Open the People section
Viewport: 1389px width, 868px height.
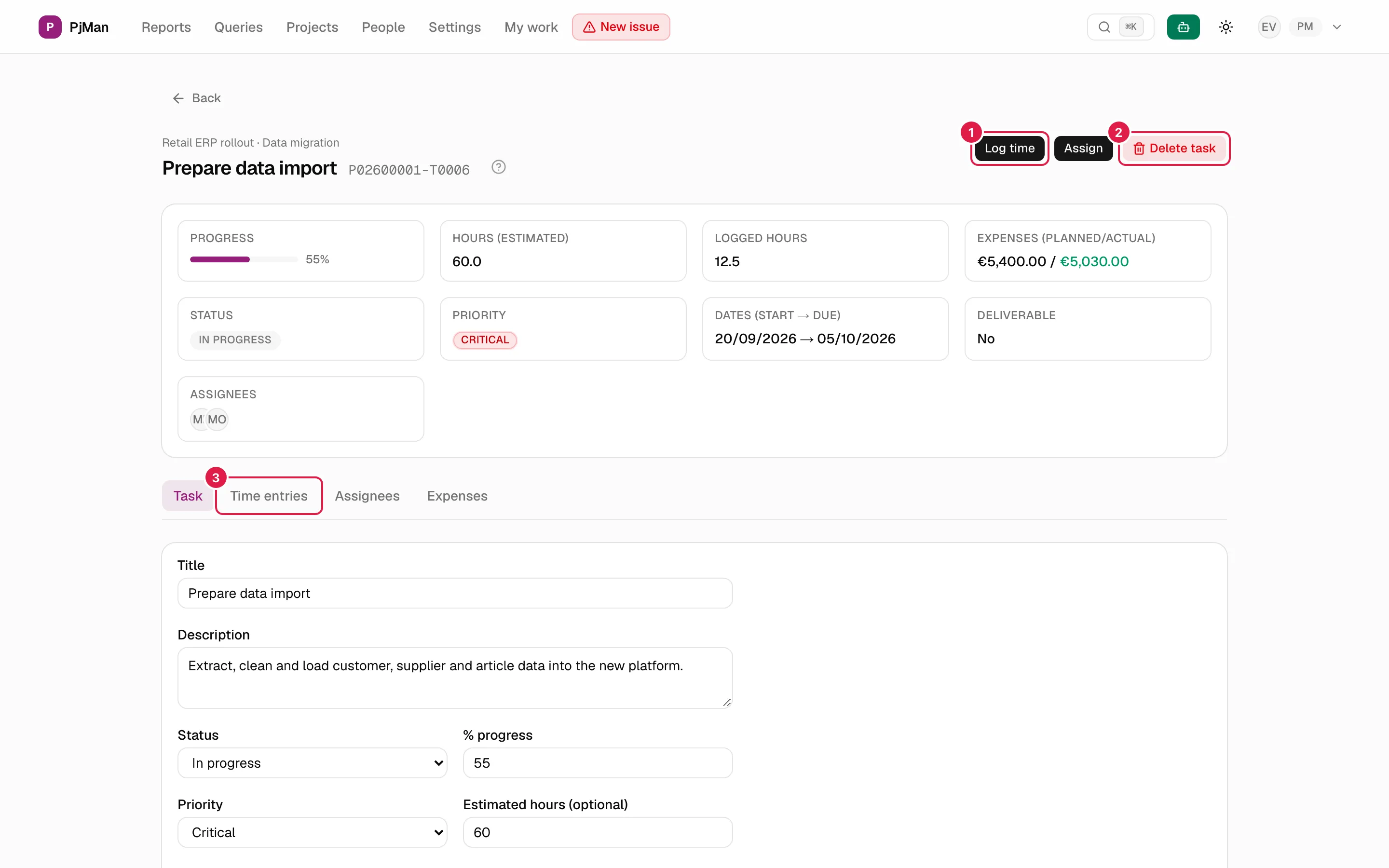[383, 27]
